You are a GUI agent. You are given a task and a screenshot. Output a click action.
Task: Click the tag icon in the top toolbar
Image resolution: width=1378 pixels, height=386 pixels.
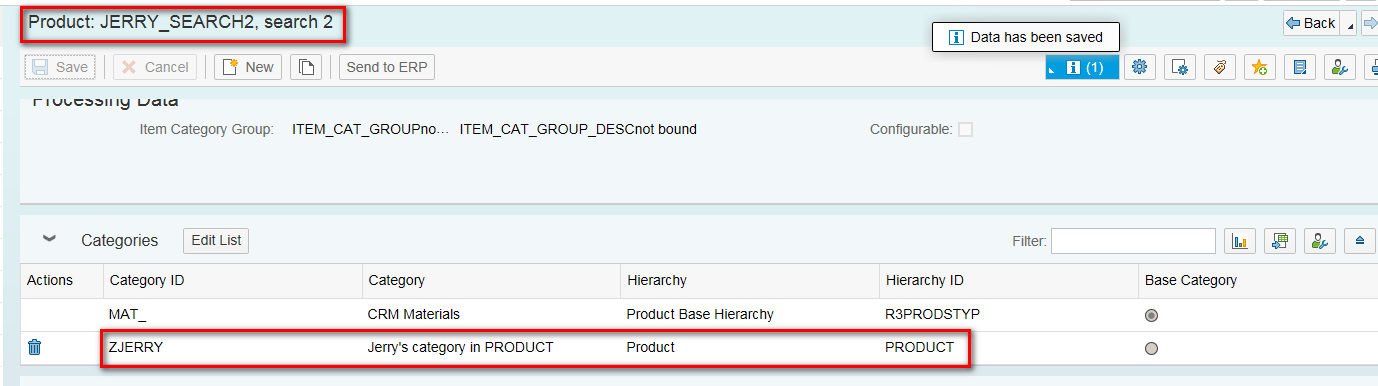(x=1219, y=67)
